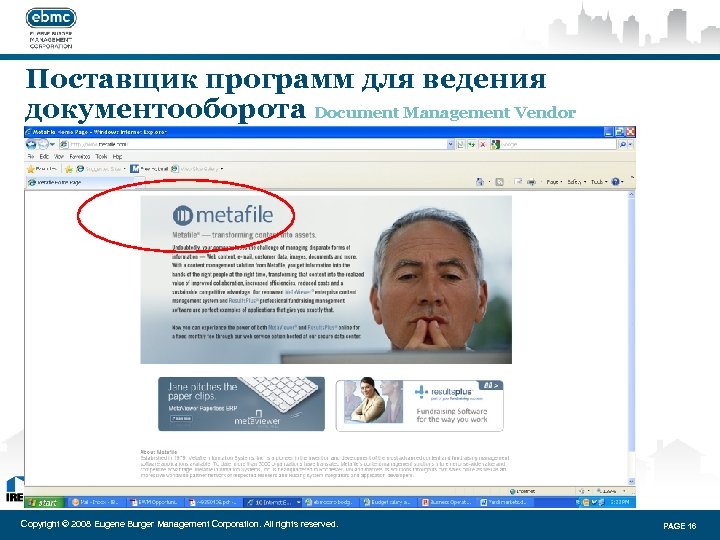The width and height of the screenshot is (720, 540).
Task: Switch to the Mail Inbox taskbar item
Action: pyautogui.click(x=95, y=502)
